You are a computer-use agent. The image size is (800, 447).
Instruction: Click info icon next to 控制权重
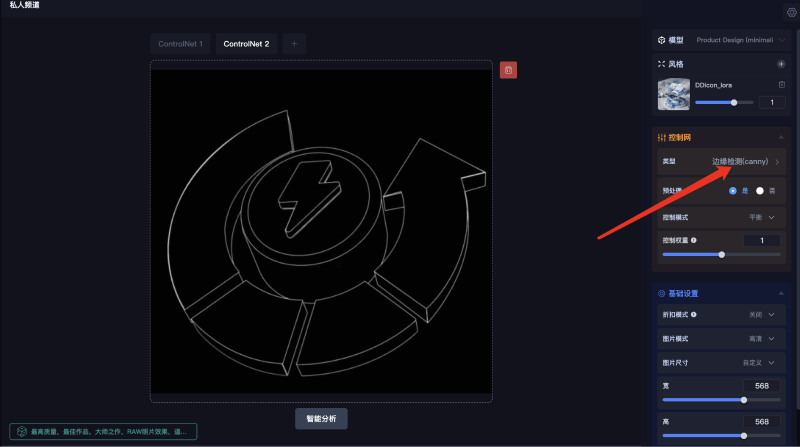click(694, 240)
